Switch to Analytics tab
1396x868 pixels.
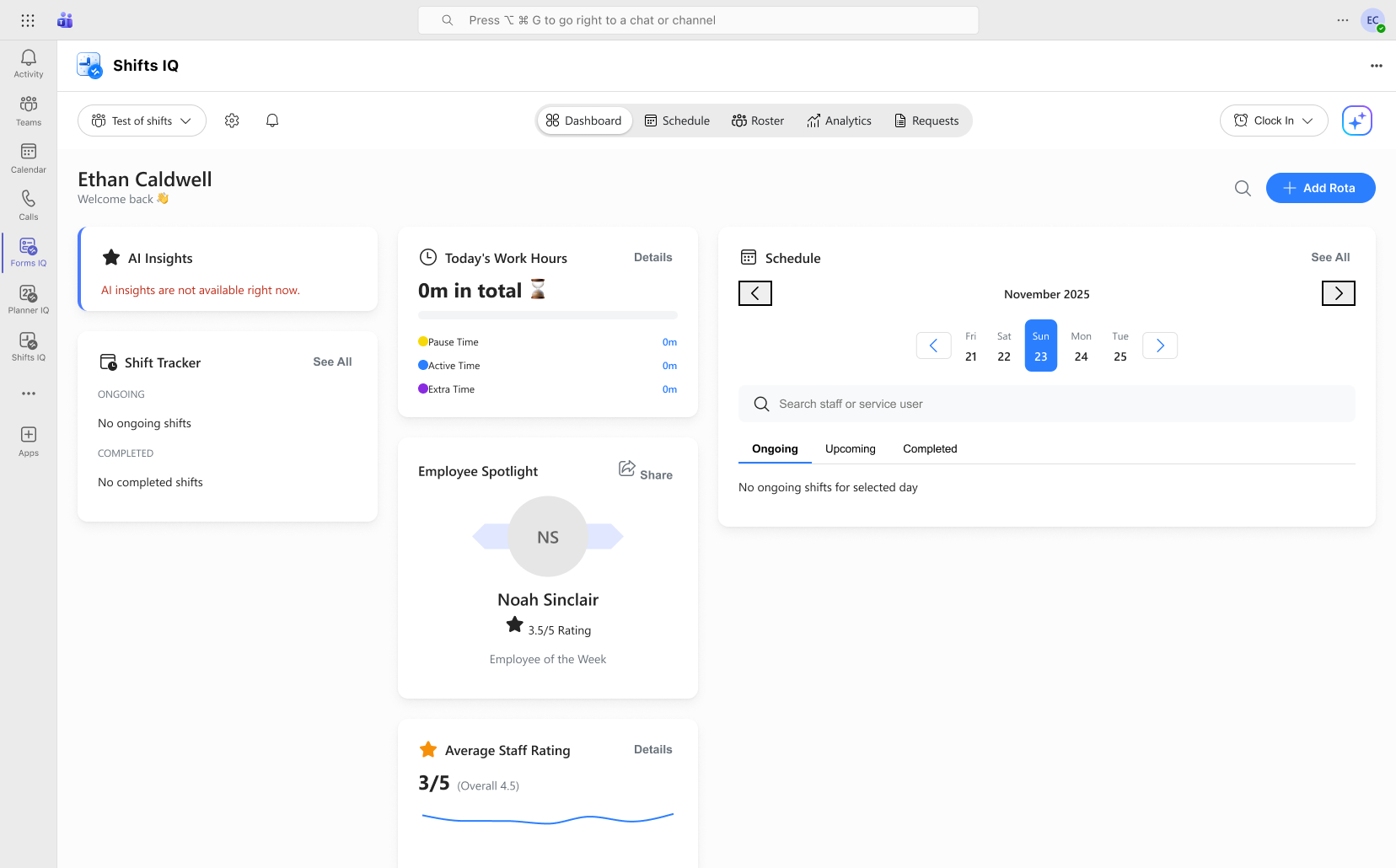[839, 121]
